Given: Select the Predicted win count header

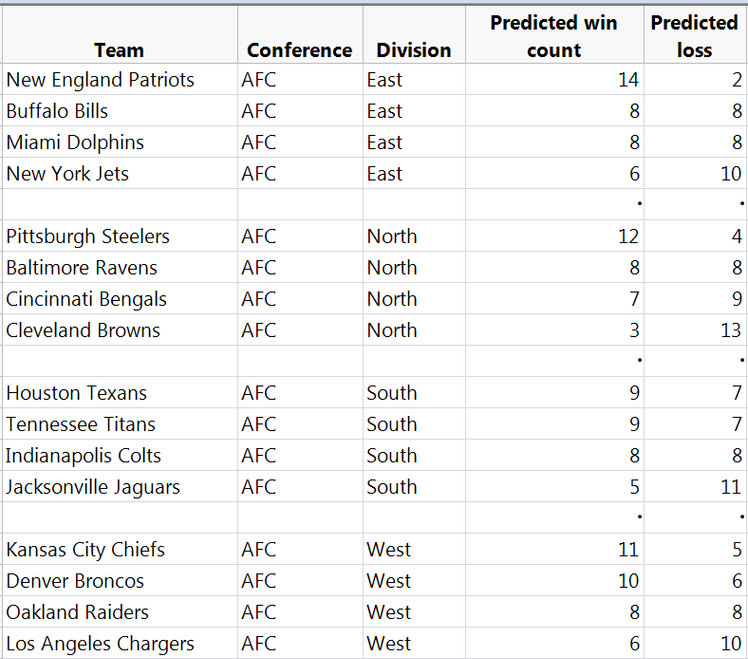Looking at the screenshot, I should (x=553, y=36).
